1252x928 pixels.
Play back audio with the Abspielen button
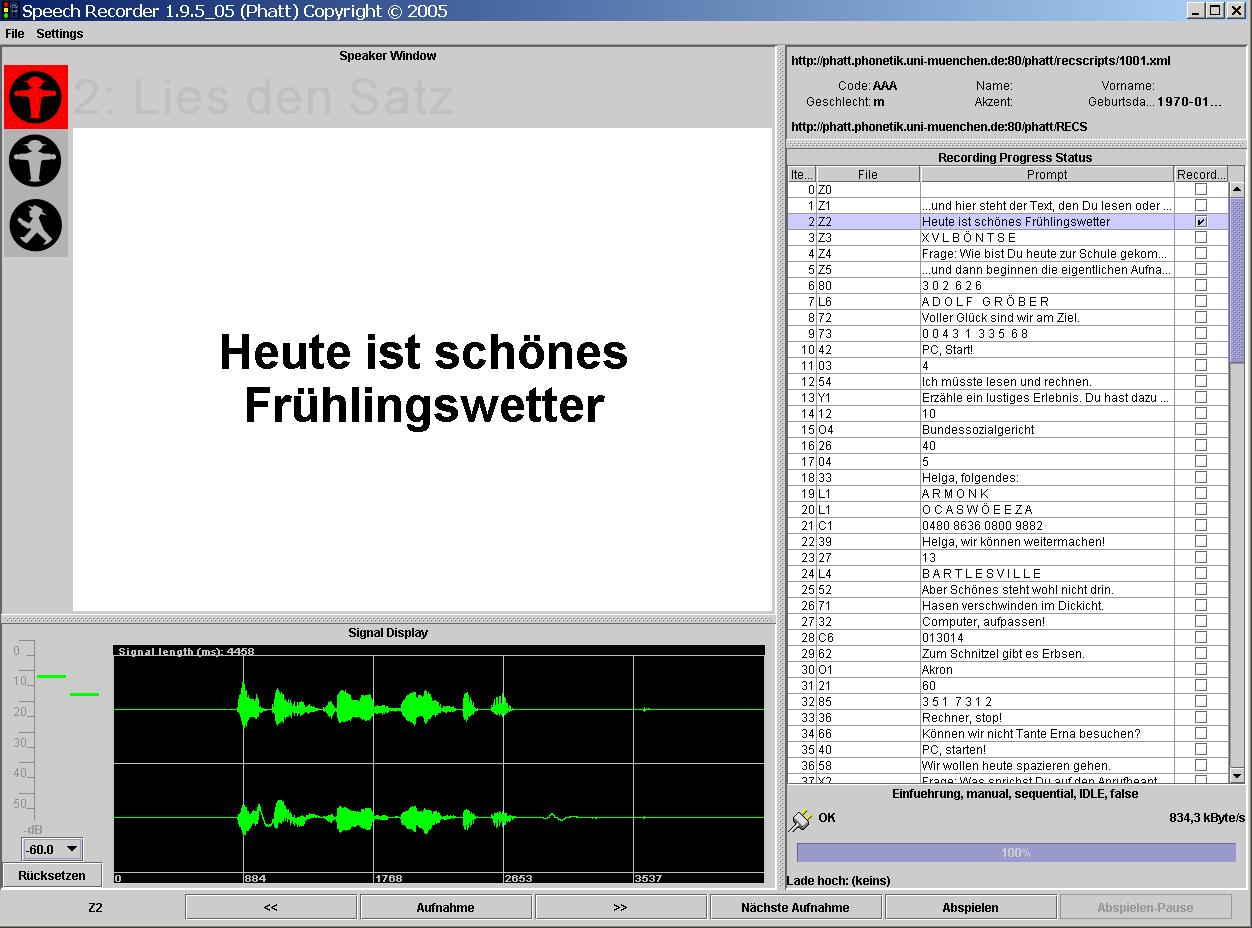(969, 906)
